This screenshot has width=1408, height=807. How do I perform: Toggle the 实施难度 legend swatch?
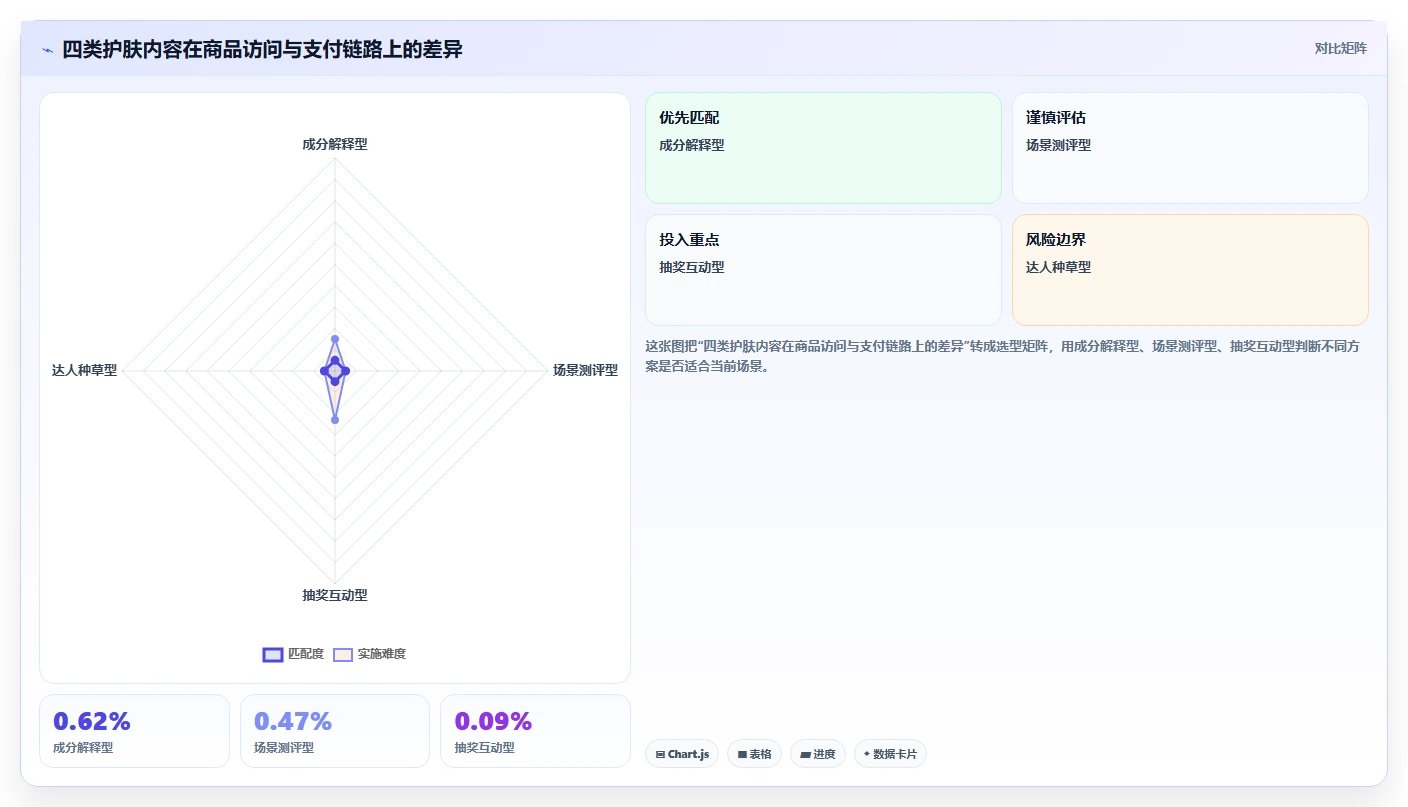tap(343, 654)
